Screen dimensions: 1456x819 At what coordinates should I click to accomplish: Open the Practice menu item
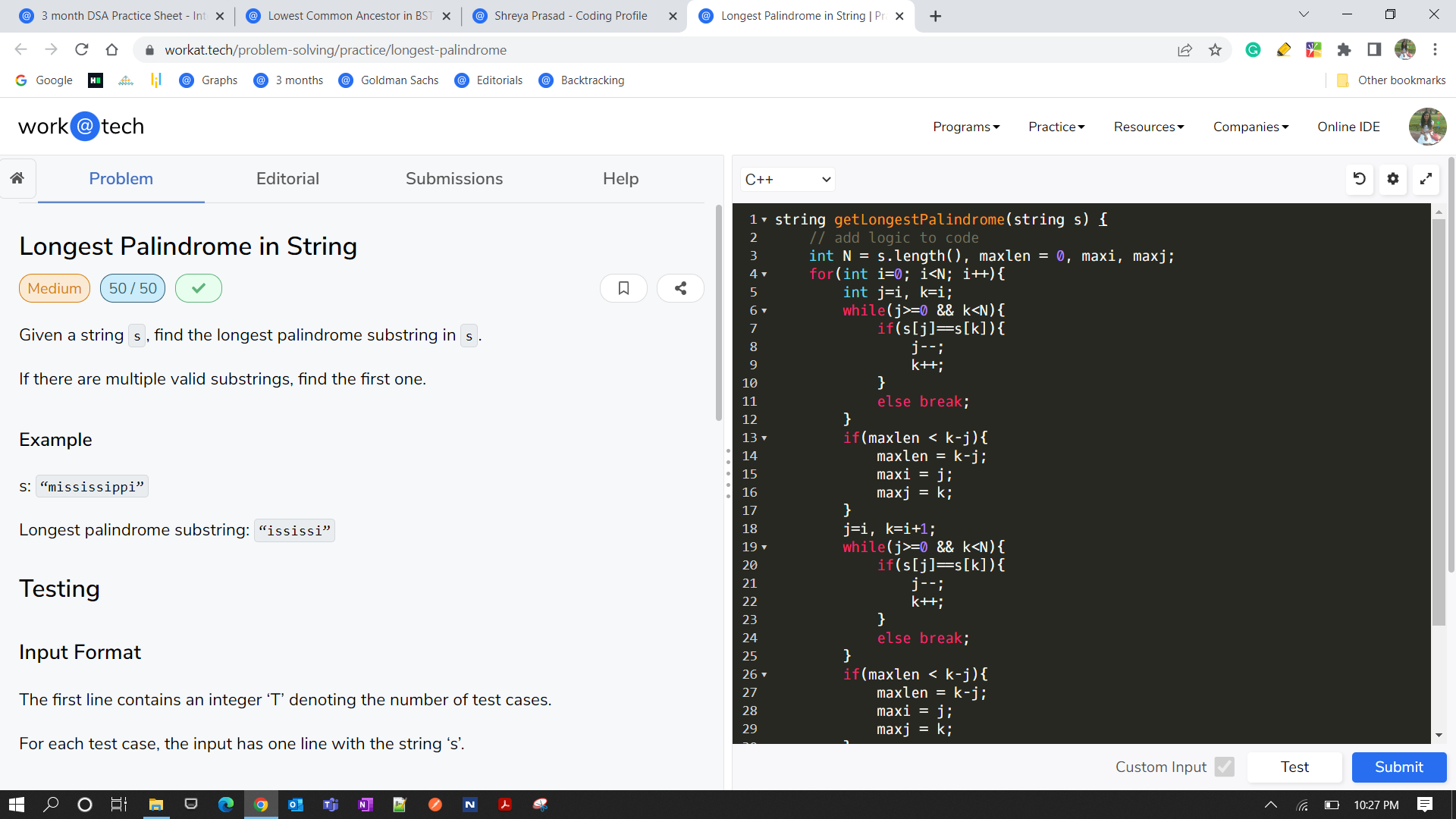[x=1056, y=126]
